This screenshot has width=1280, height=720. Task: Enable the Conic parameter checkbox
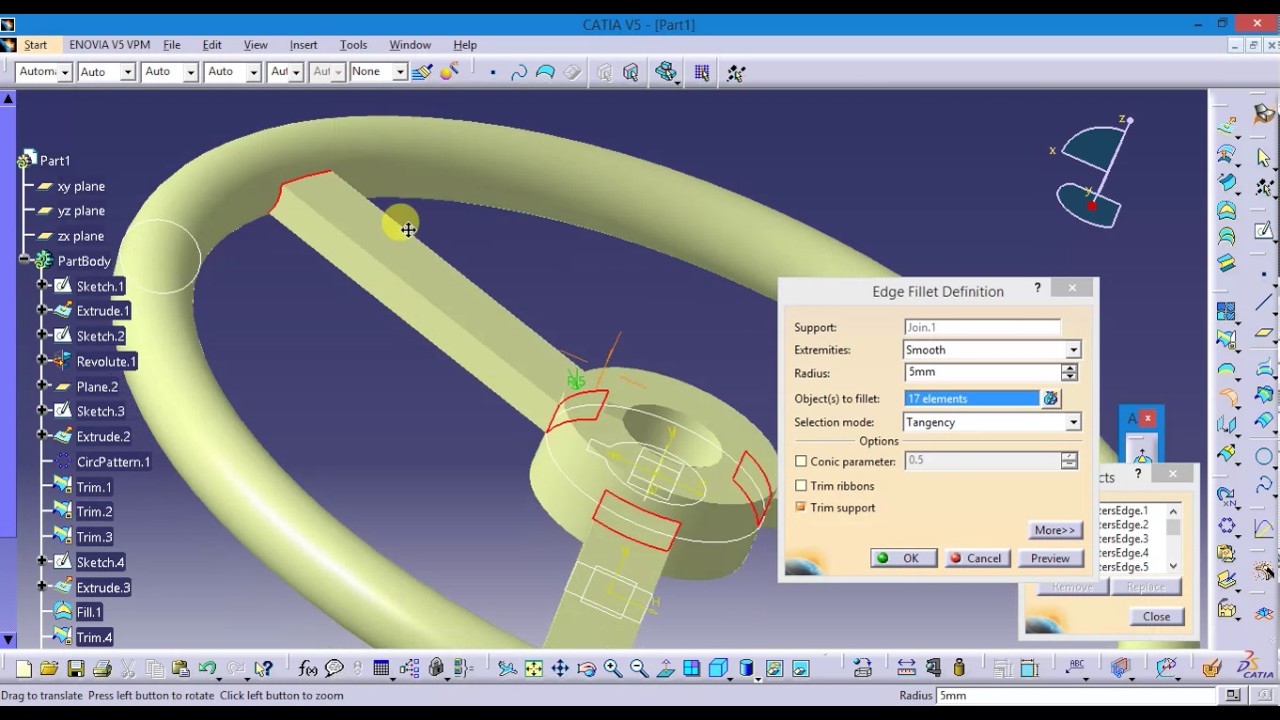point(801,462)
